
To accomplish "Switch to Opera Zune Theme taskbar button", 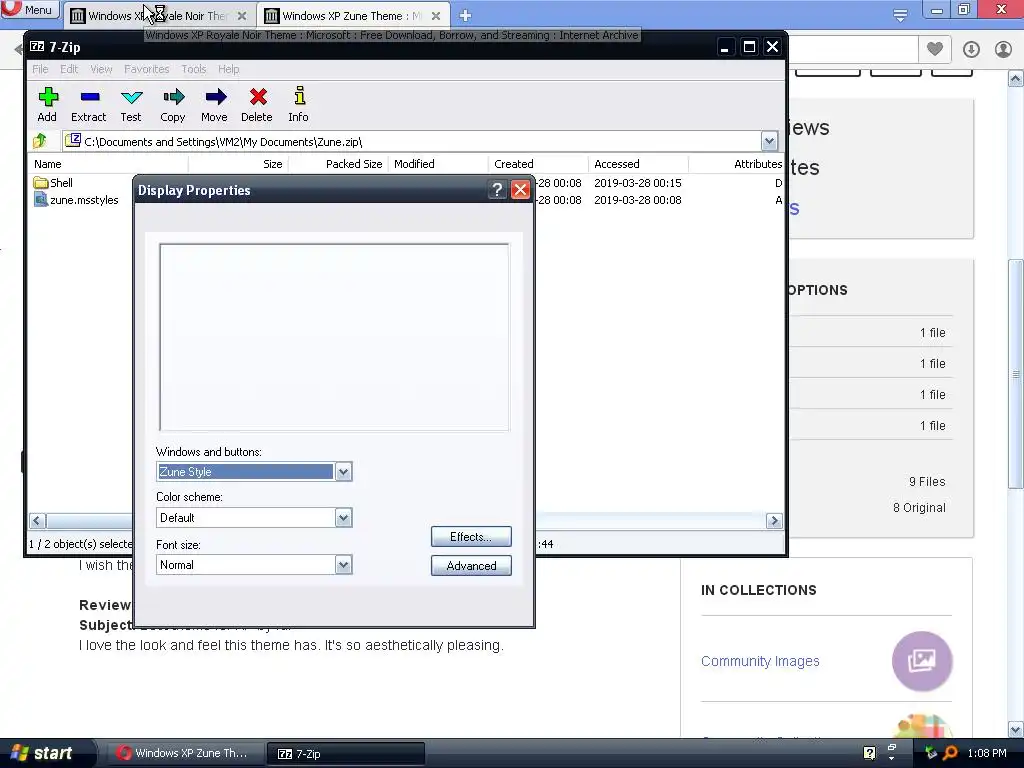I will [185, 754].
